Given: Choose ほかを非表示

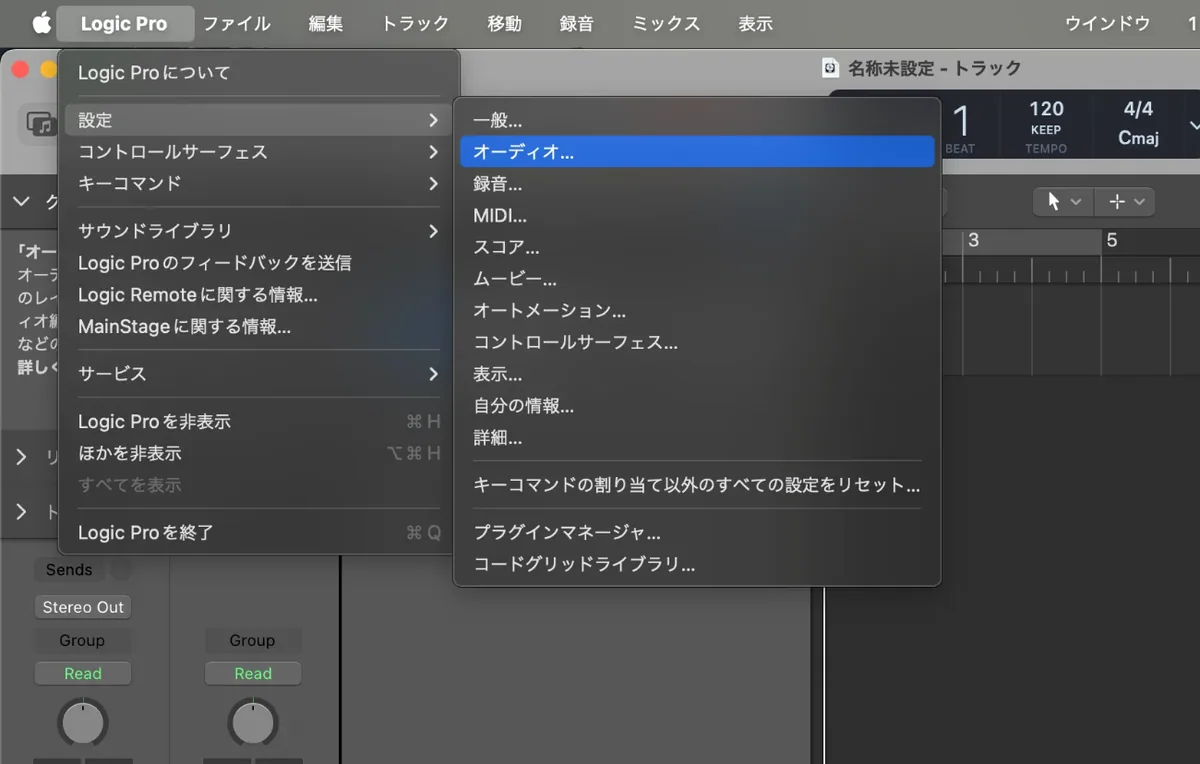Looking at the screenshot, I should click(x=259, y=453).
